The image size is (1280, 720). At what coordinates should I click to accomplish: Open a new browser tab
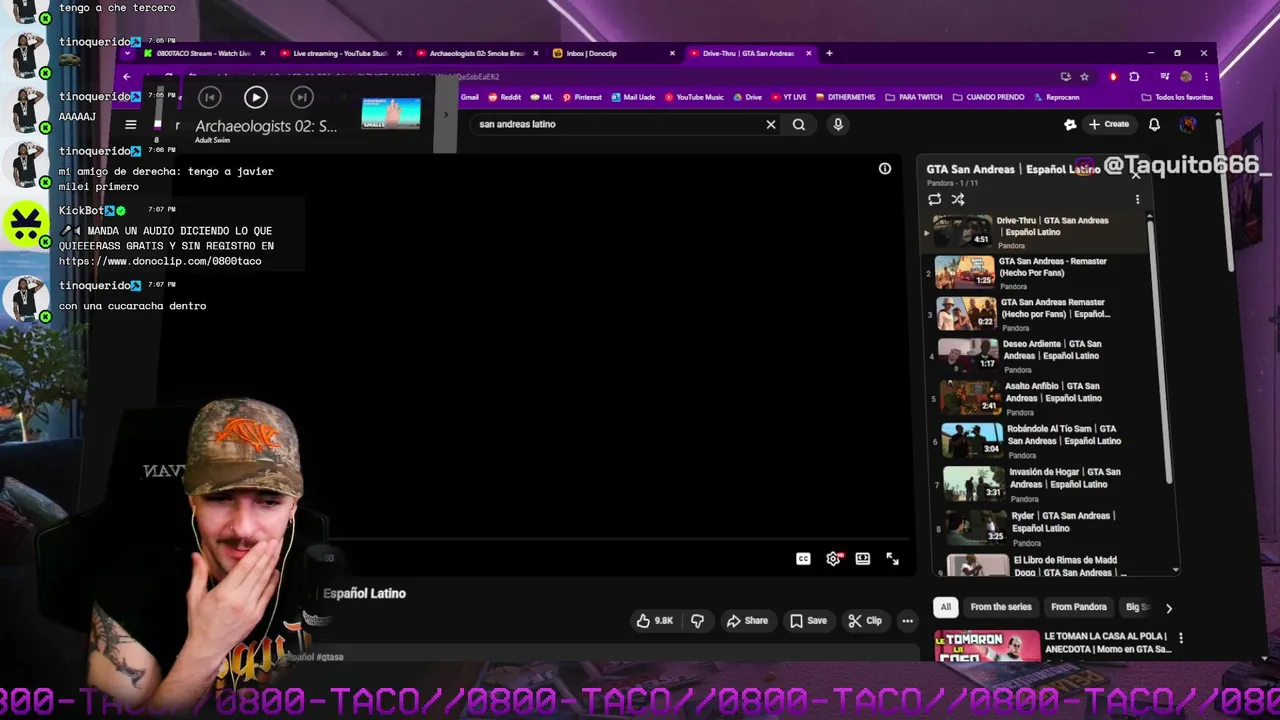(829, 53)
